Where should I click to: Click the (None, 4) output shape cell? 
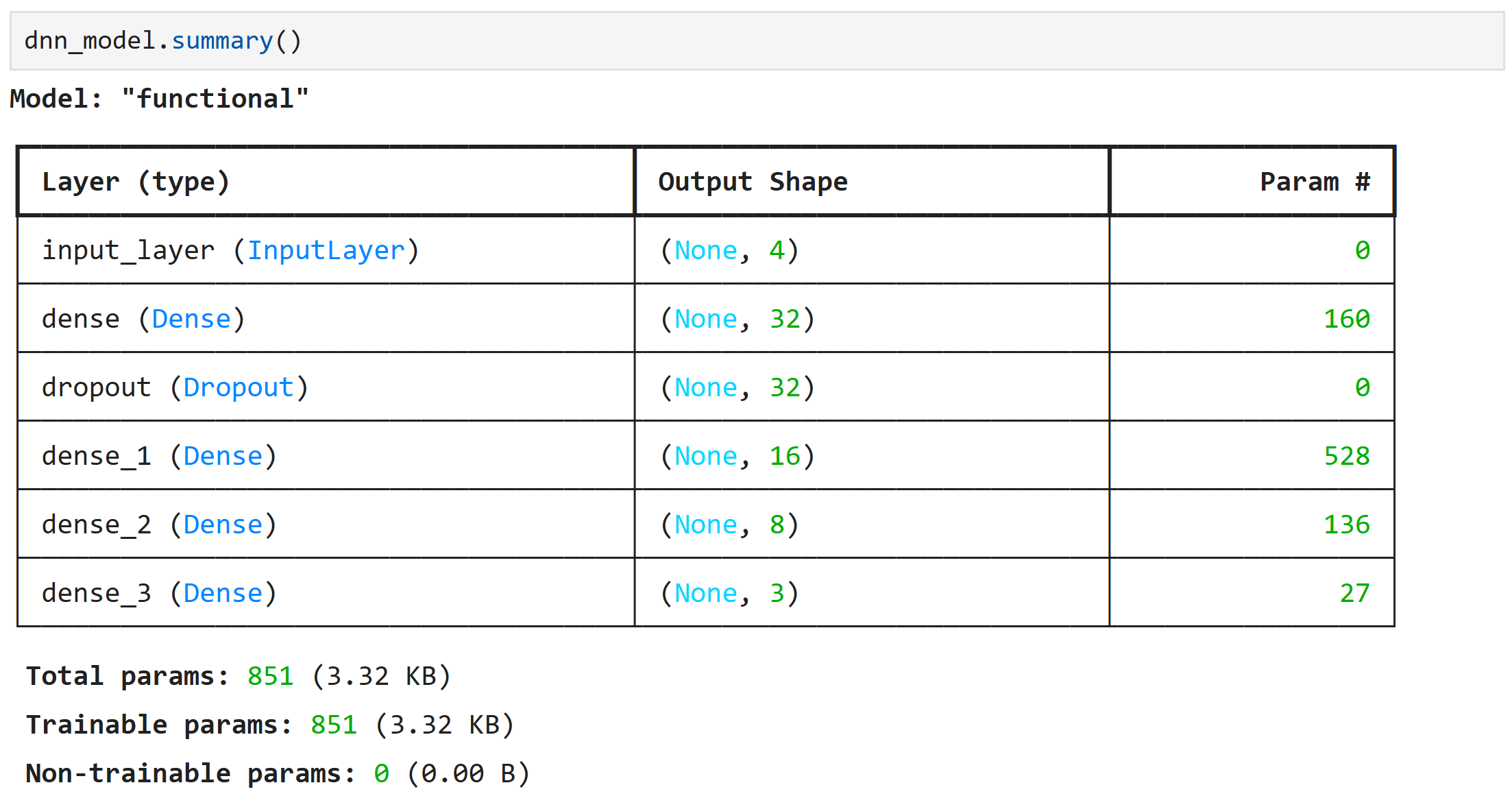tap(729, 250)
